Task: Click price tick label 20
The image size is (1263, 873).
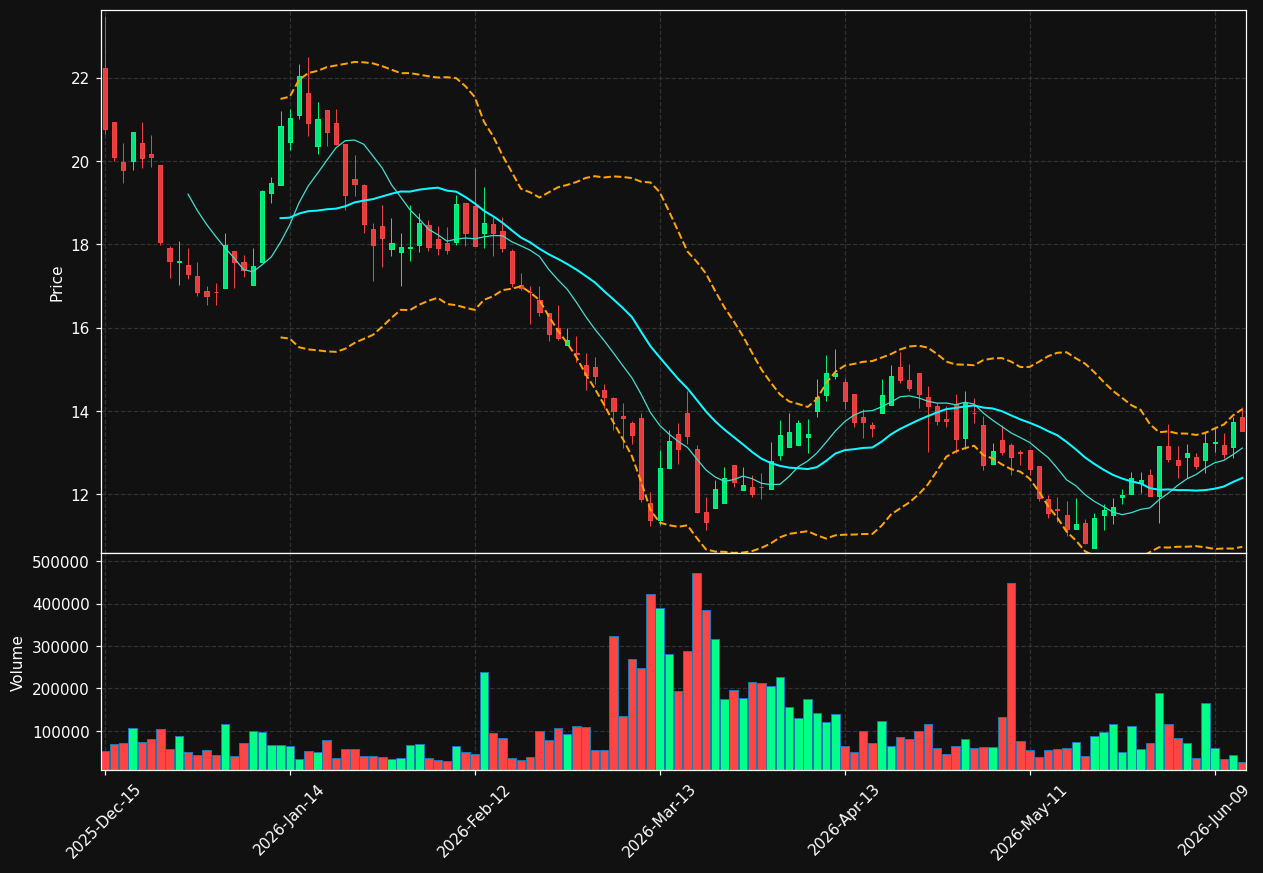Action: (80, 161)
